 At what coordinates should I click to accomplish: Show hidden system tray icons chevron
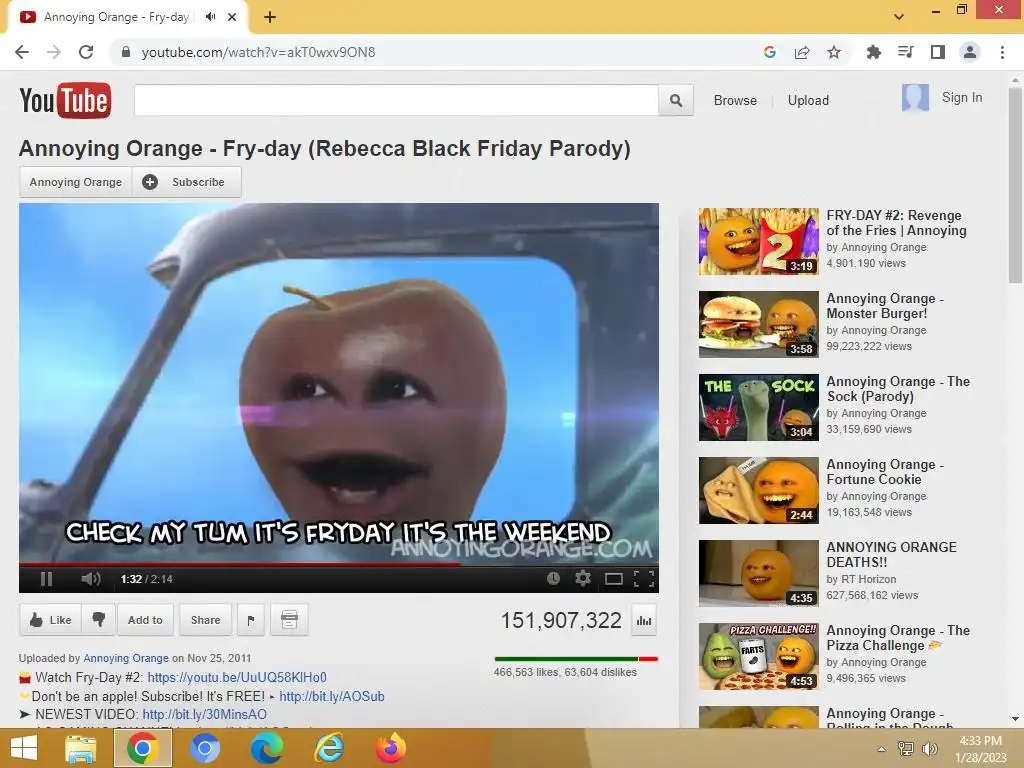[881, 749]
